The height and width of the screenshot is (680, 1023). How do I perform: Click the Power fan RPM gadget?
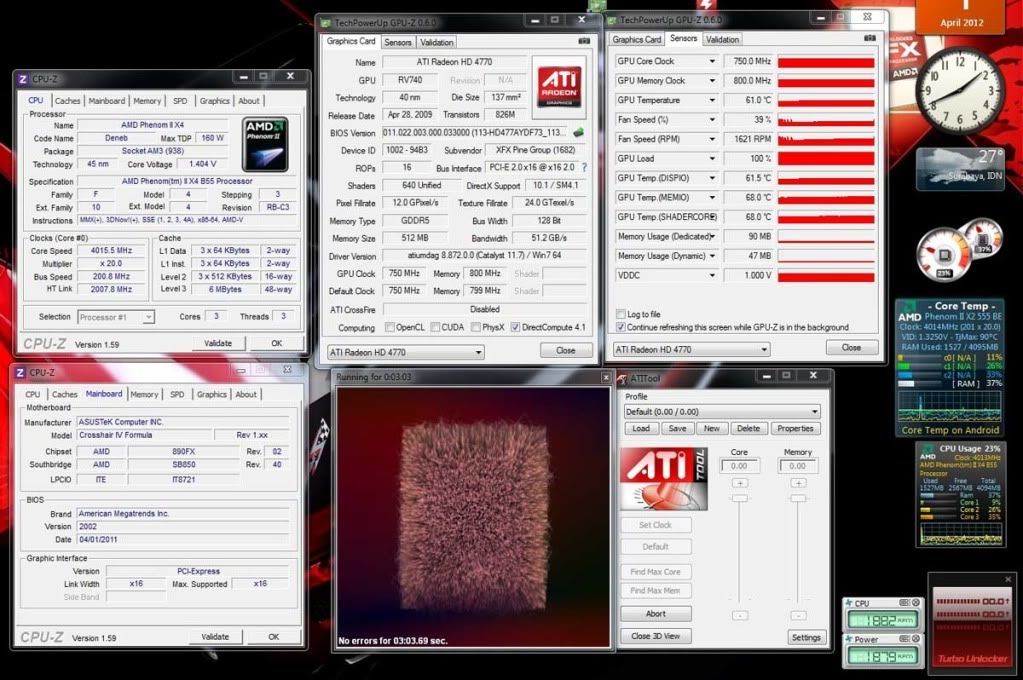coord(882,651)
